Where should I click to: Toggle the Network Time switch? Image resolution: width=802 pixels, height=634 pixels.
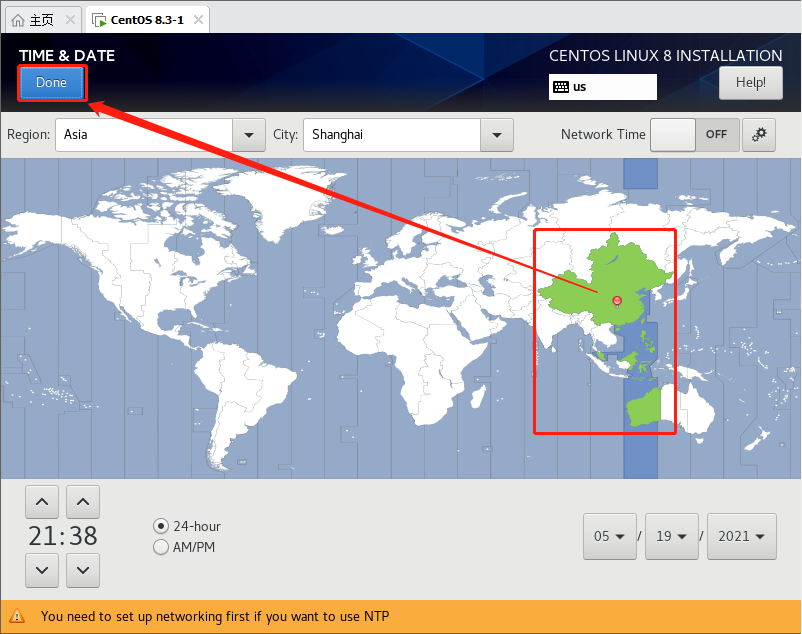pyautogui.click(x=695, y=135)
